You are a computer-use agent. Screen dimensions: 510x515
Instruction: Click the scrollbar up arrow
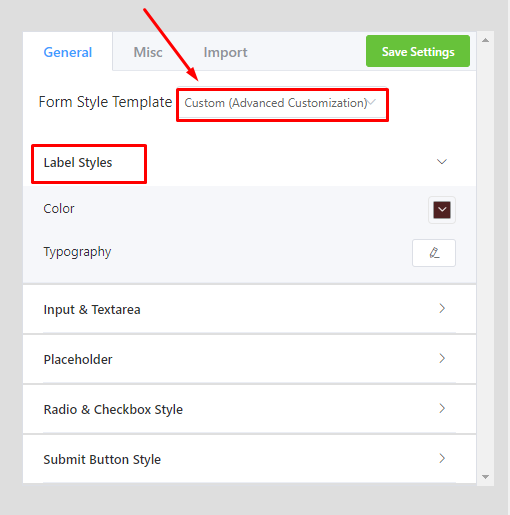(x=485, y=40)
